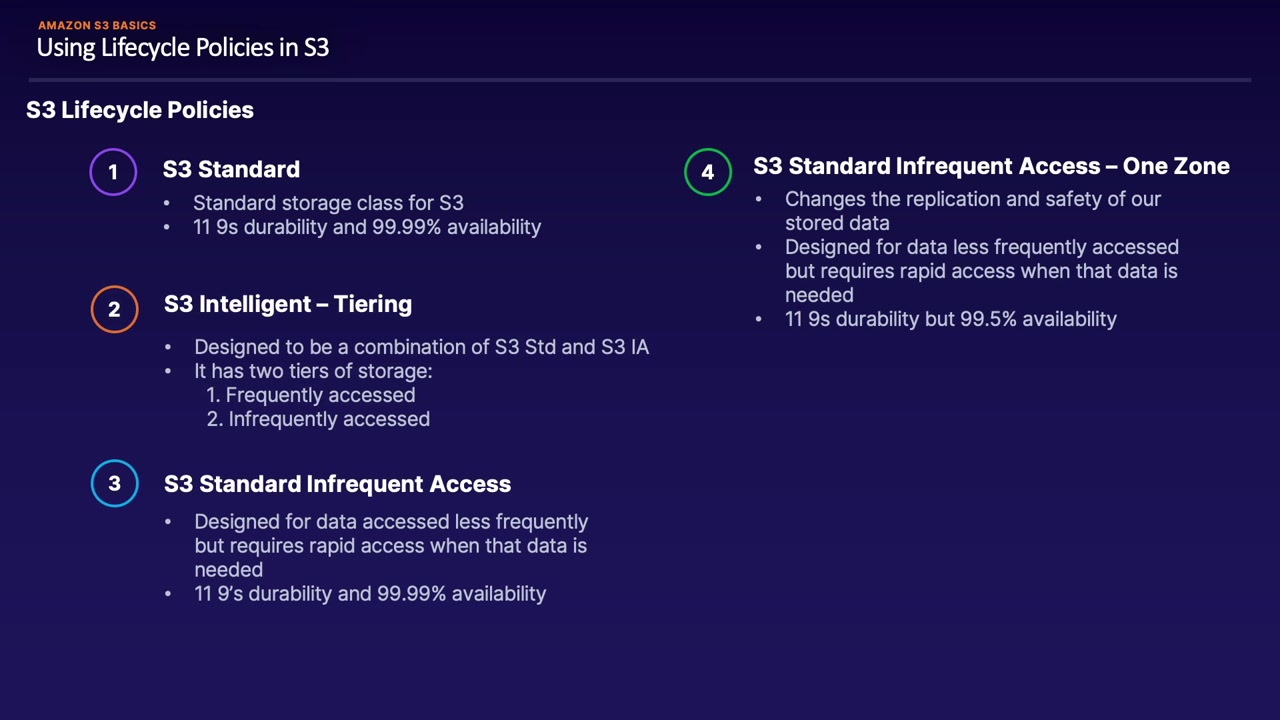Click the Standard storage class for S3 bullet
This screenshot has width=1280, height=720.
tap(328, 203)
